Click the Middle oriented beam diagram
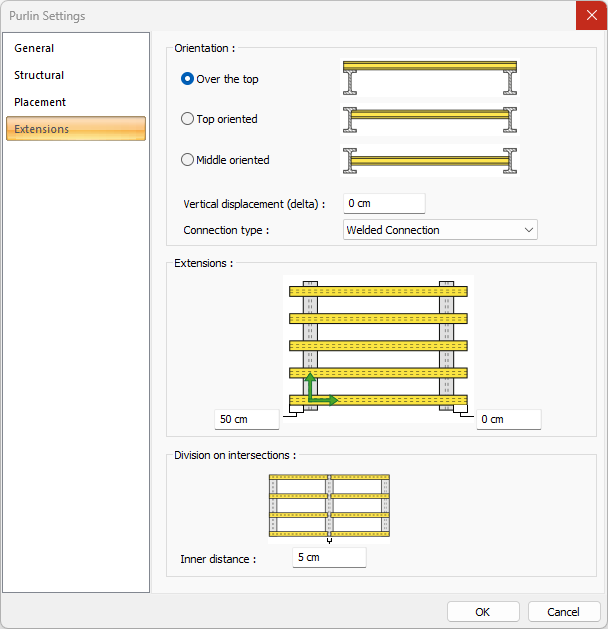 click(429, 160)
